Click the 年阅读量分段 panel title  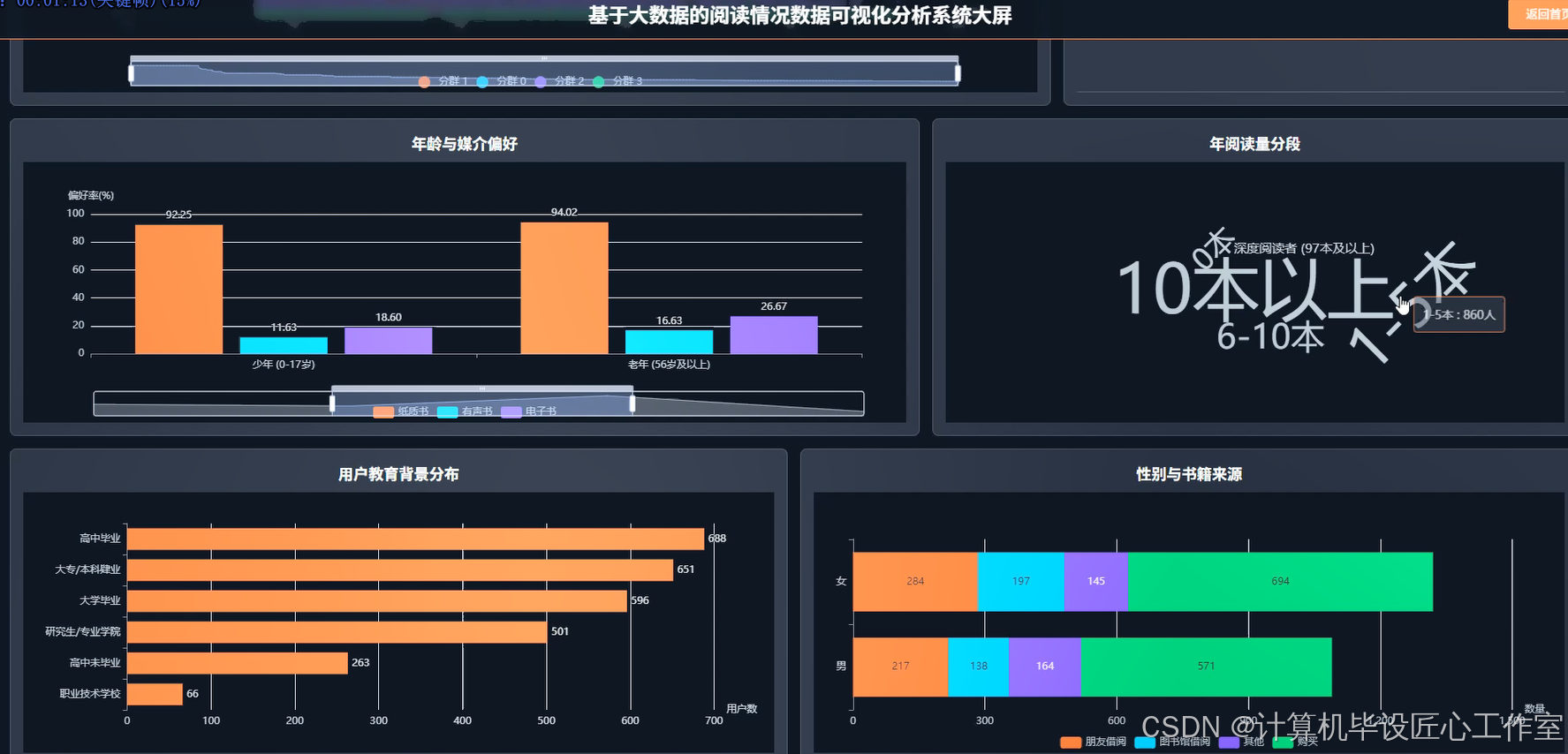coord(1254,144)
